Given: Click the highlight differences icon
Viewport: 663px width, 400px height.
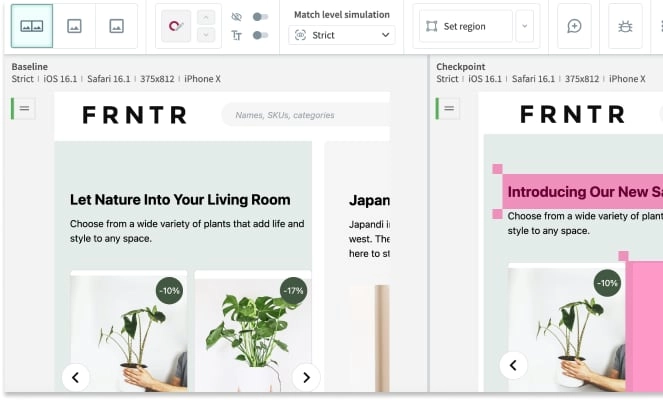Looking at the screenshot, I should click(x=176, y=26).
